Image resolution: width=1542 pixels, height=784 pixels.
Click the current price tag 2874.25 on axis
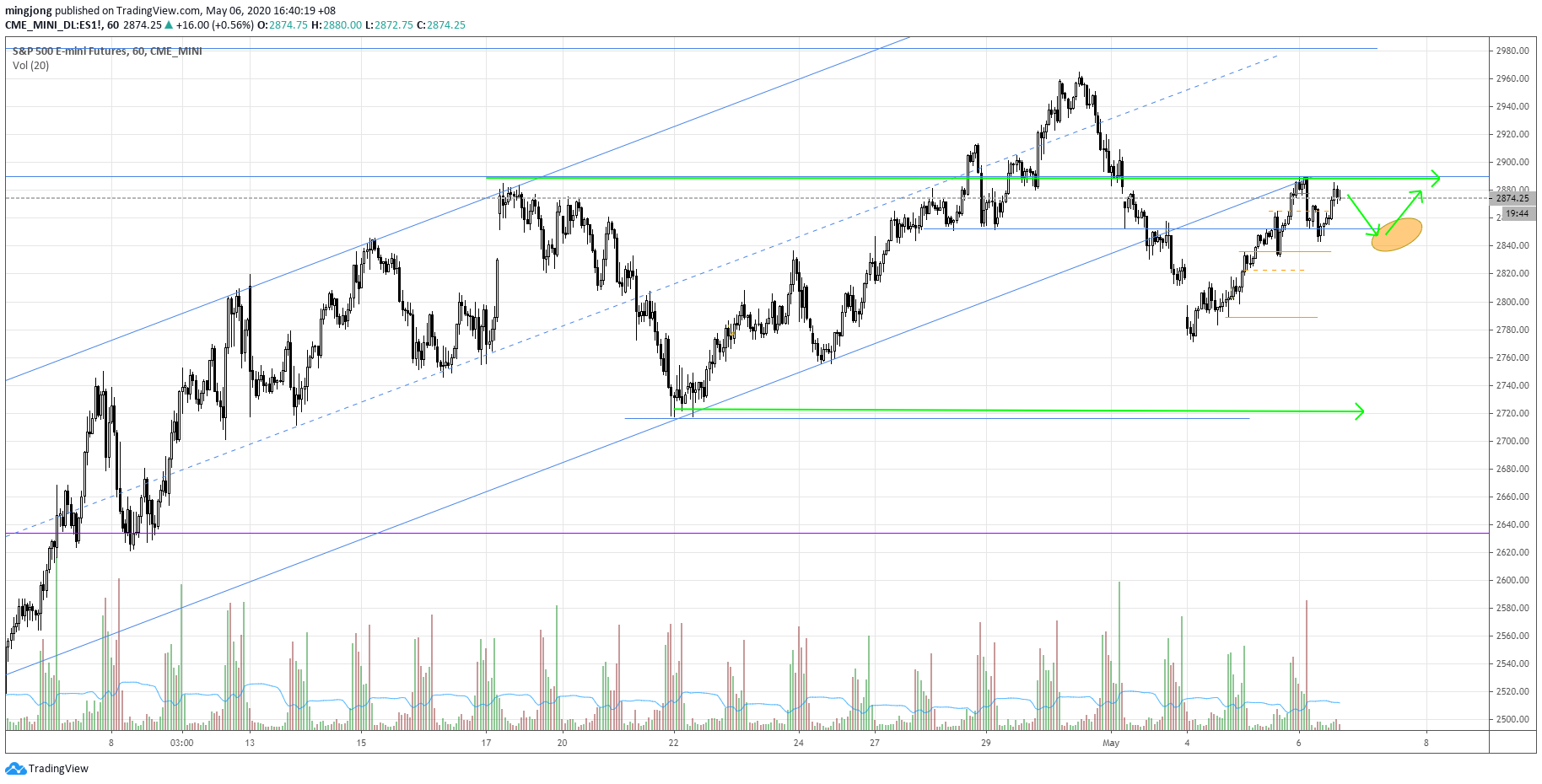1512,198
